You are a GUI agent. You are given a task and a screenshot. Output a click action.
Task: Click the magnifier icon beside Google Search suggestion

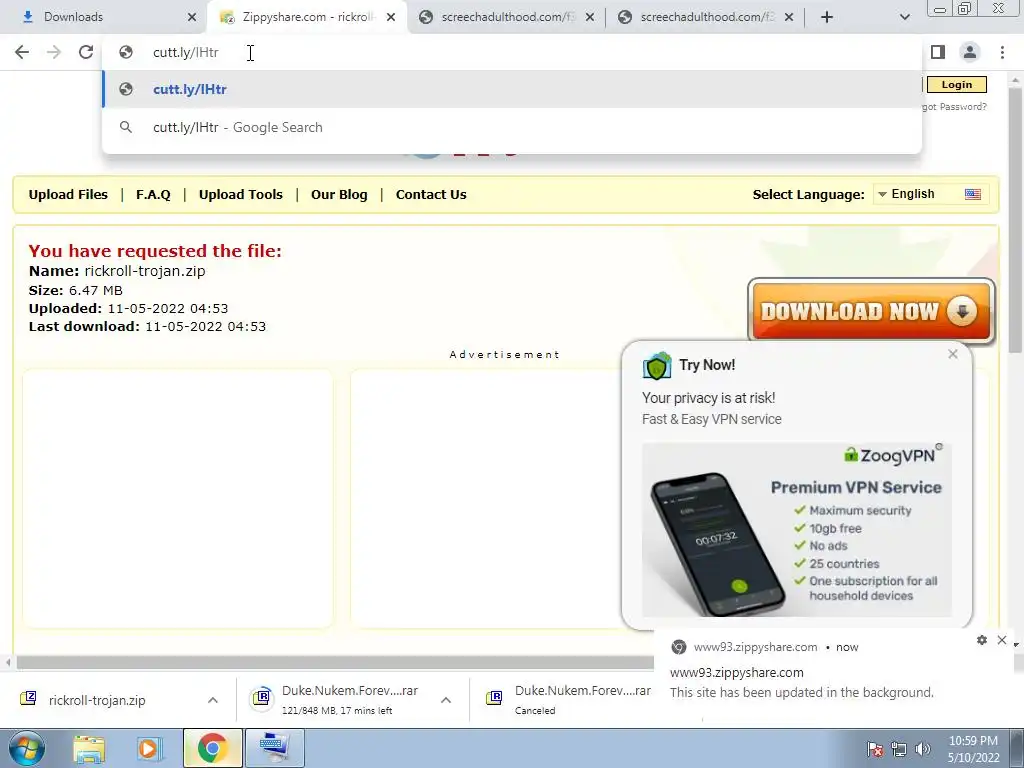coord(126,127)
